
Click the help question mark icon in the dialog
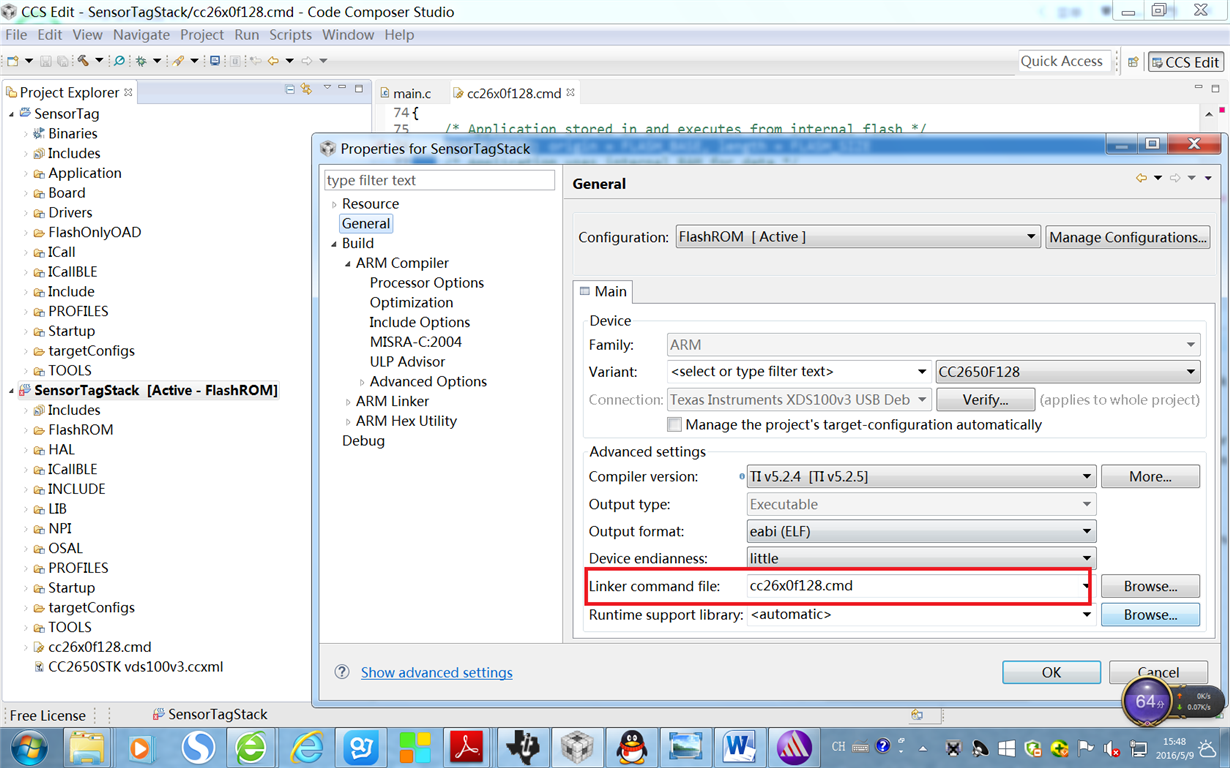[342, 672]
